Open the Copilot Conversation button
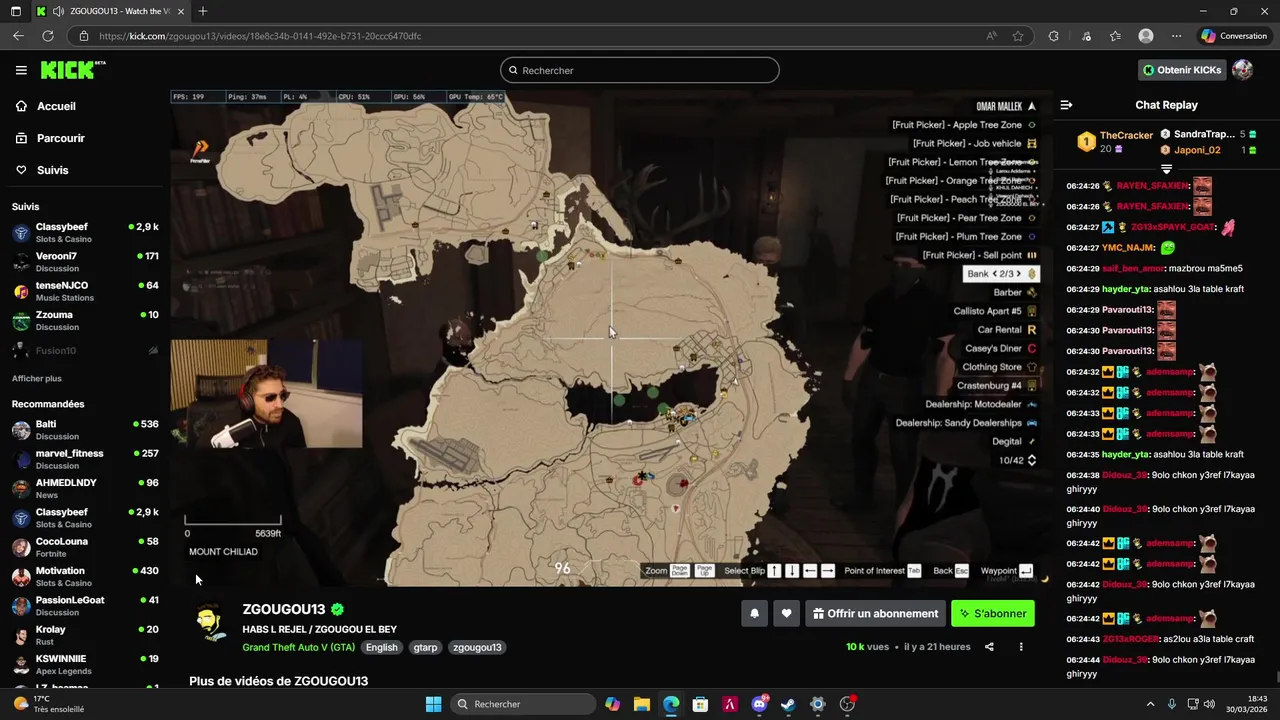 pyautogui.click(x=1234, y=36)
